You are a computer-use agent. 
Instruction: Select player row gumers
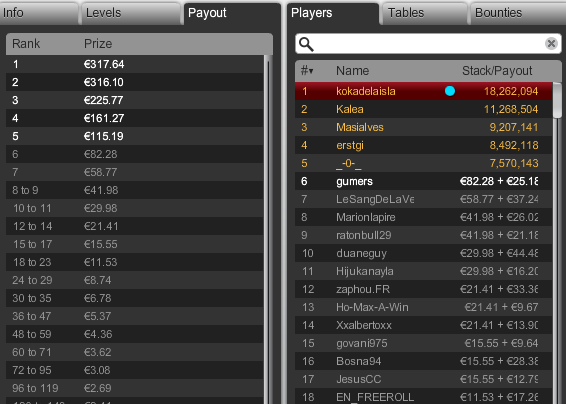423,181
